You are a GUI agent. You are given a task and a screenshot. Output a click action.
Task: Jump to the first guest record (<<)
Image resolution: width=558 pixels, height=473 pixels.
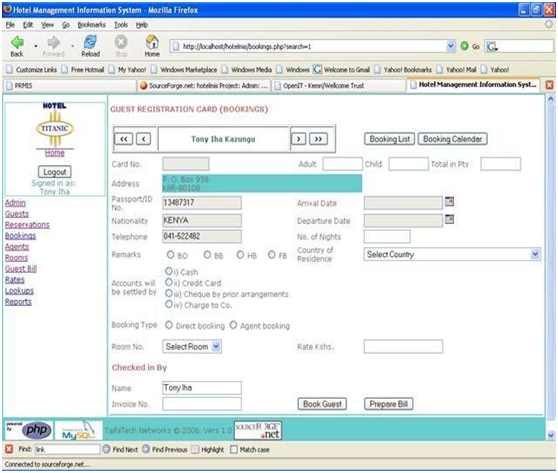point(123,139)
